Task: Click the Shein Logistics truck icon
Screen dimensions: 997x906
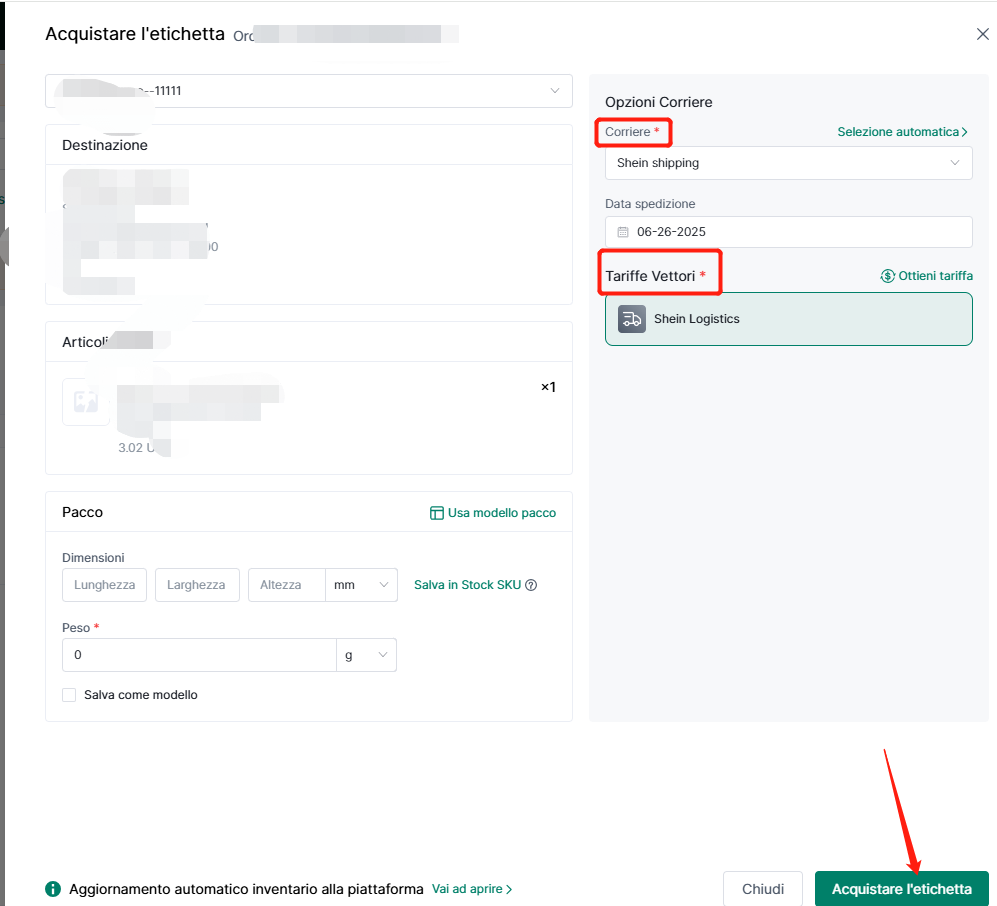Action: (631, 319)
